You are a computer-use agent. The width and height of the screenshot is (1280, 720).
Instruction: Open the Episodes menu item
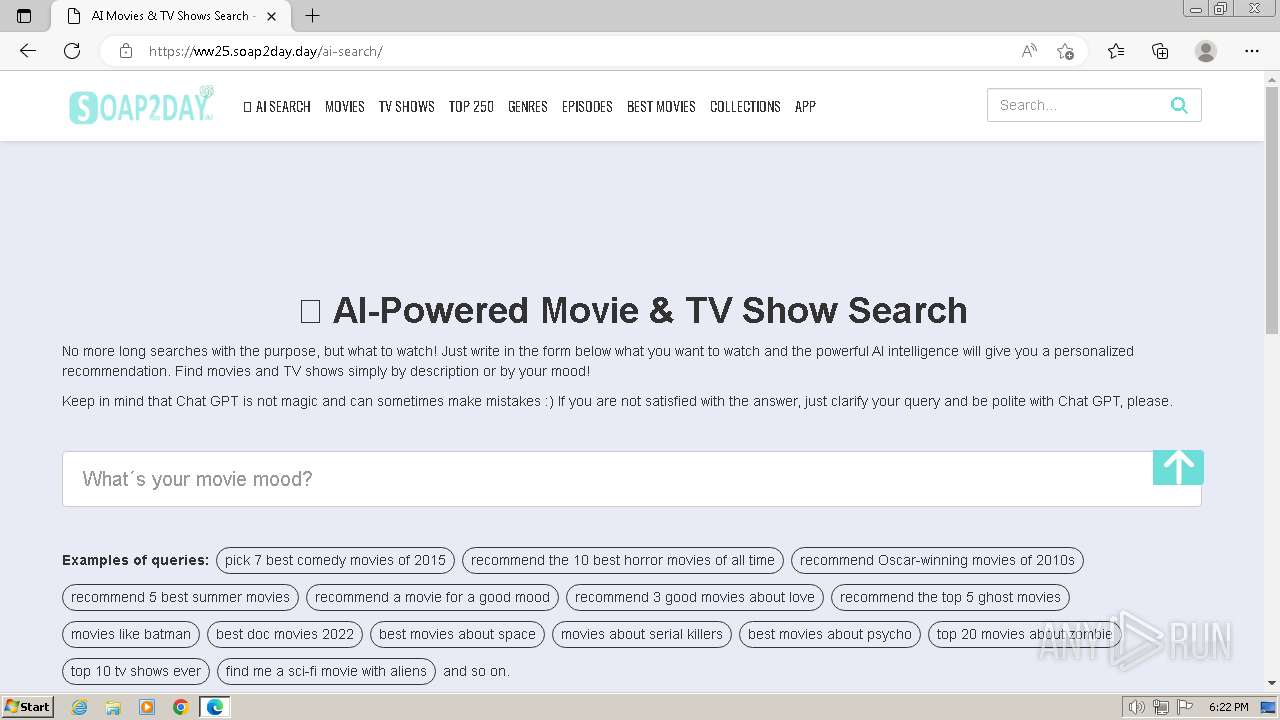pos(587,106)
